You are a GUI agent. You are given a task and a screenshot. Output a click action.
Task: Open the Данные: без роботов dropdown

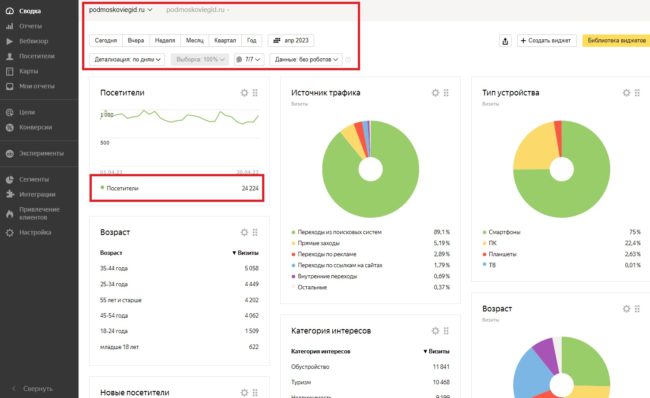[x=306, y=59]
